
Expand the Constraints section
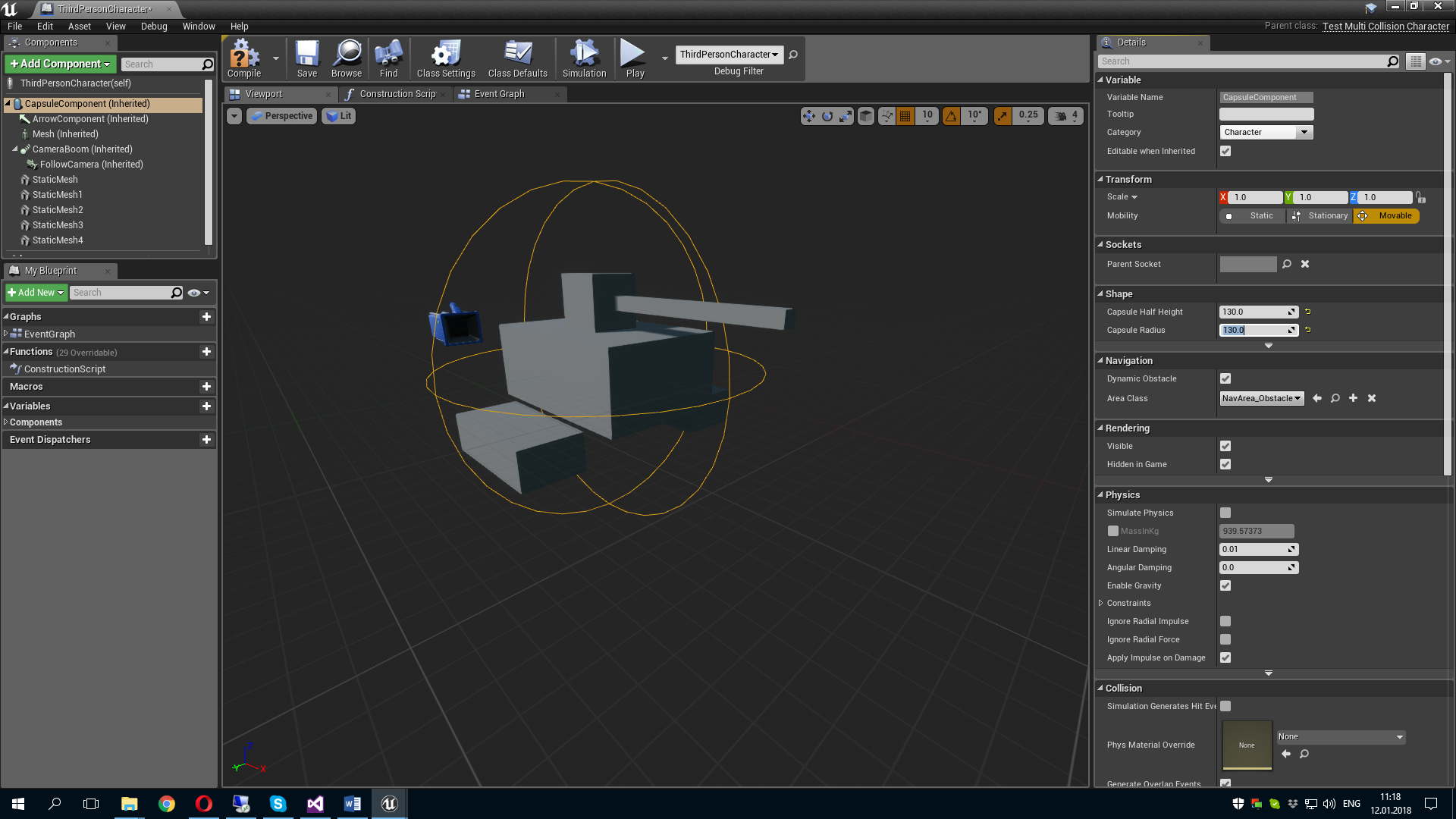(x=1101, y=603)
